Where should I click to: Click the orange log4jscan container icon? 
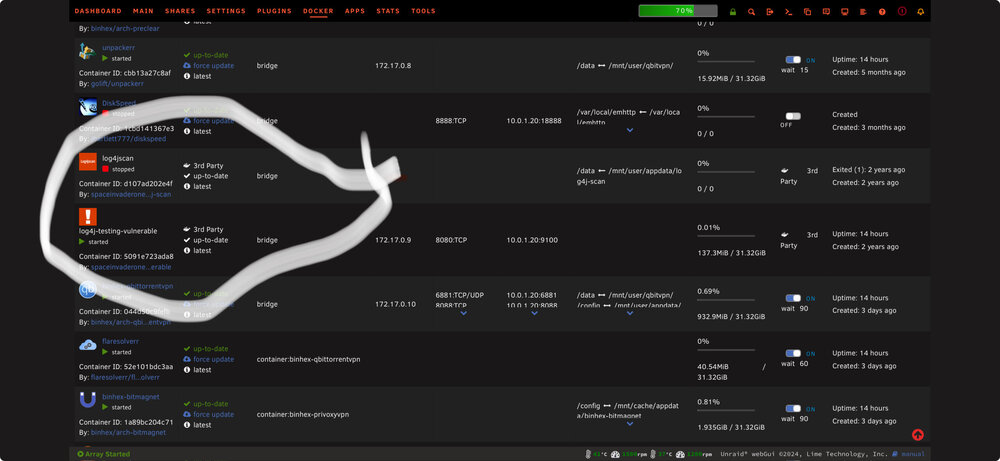[x=87, y=162]
